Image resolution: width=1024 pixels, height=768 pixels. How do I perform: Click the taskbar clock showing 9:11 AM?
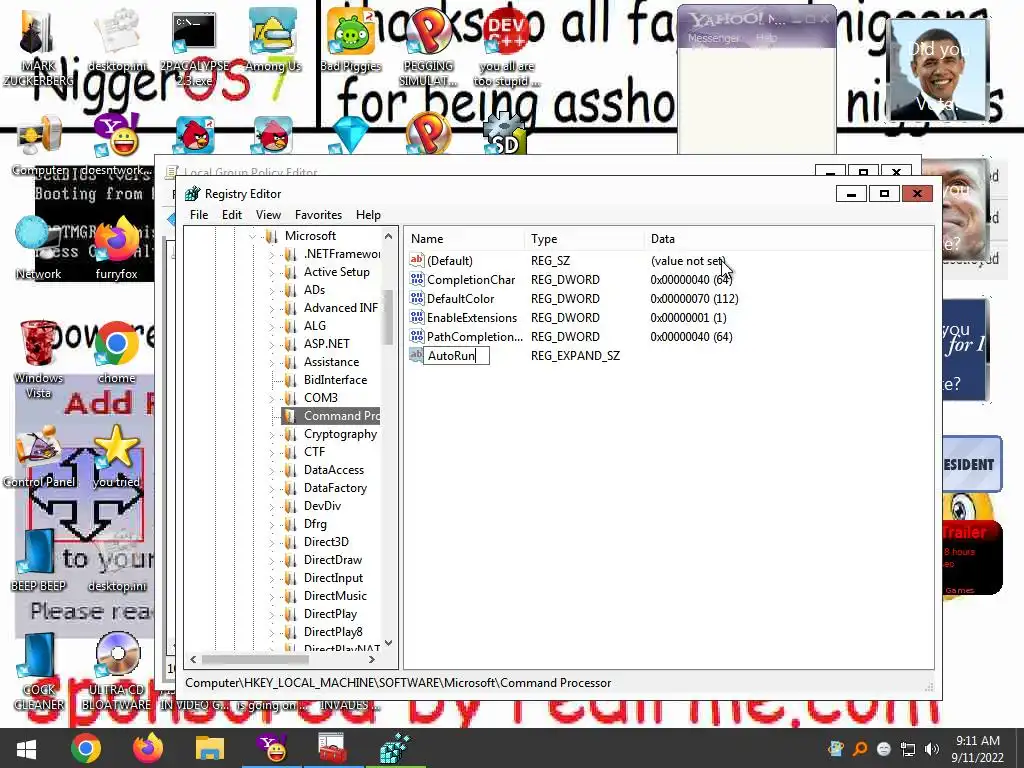[x=978, y=749]
